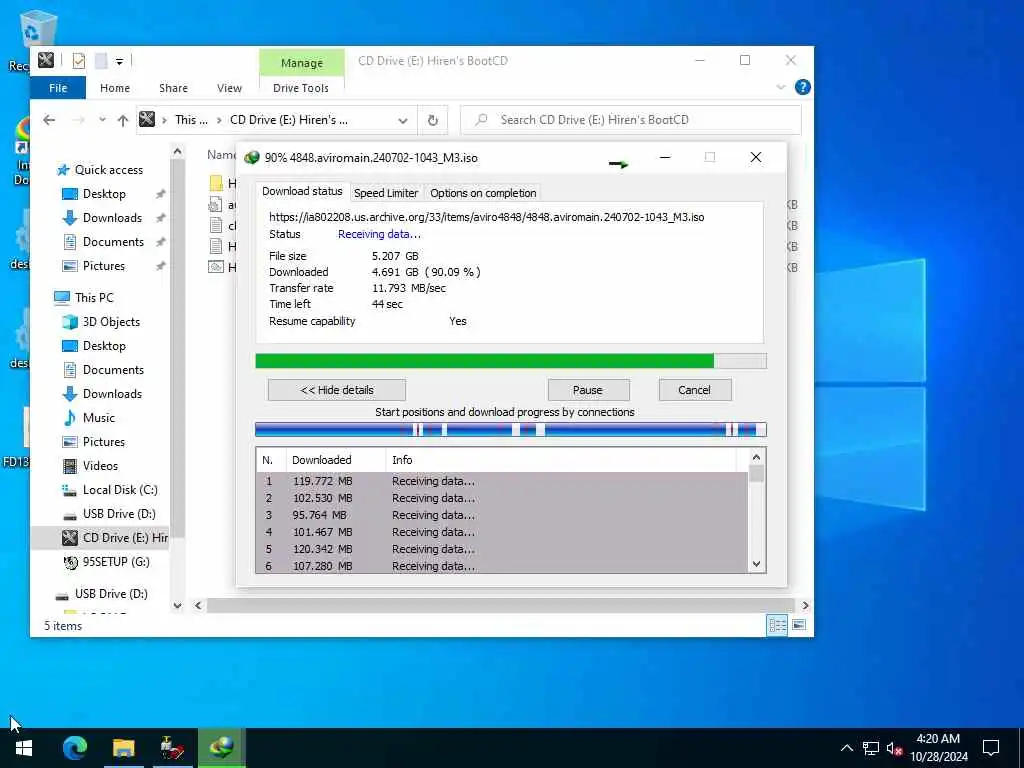Select 95SETUP (G:) drive in sidebar
Screen dimensions: 1024x768
click(x=116, y=562)
